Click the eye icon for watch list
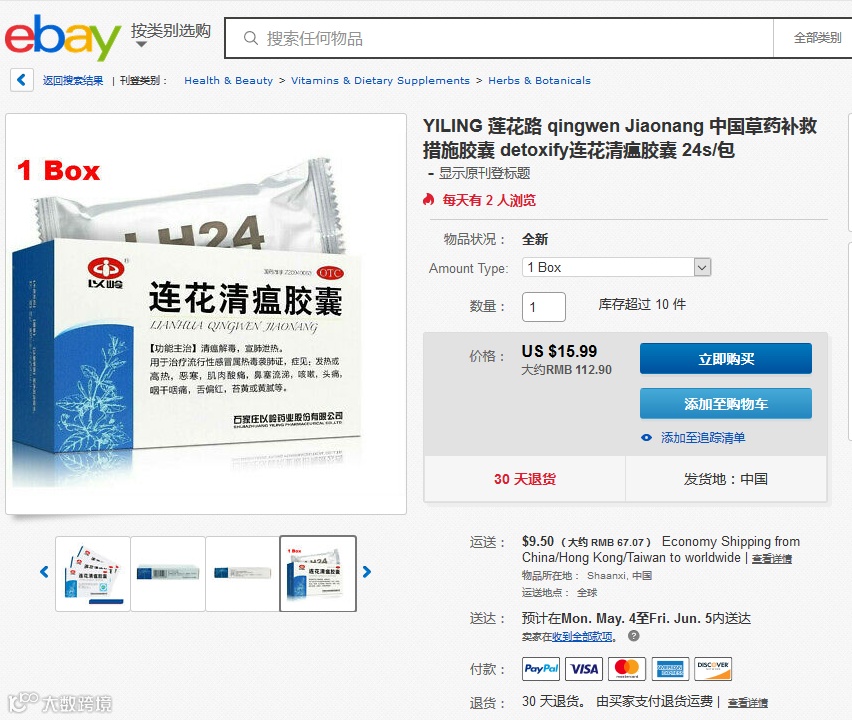This screenshot has height=720, width=852. (x=646, y=437)
